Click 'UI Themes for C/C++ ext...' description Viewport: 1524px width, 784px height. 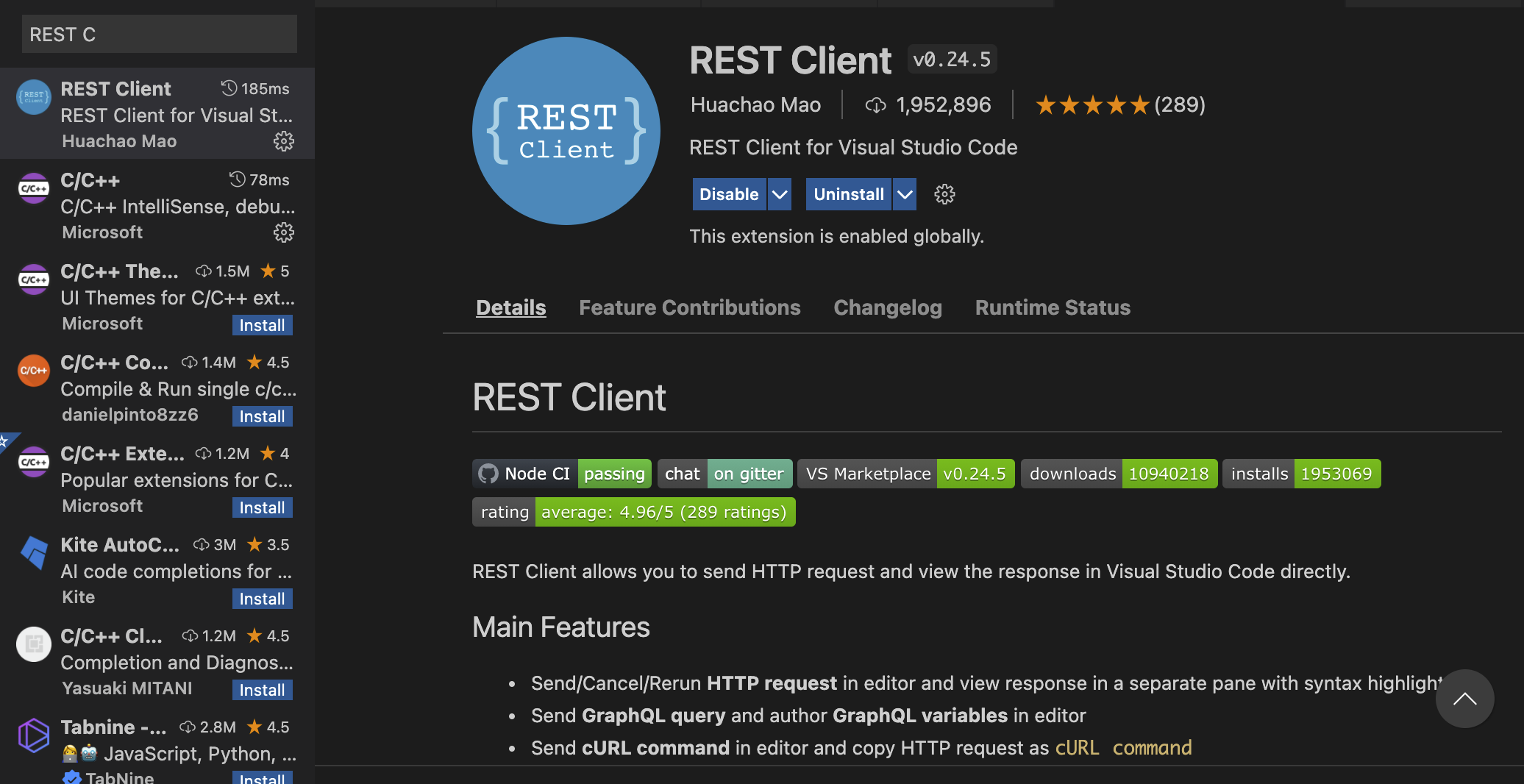coord(177,298)
